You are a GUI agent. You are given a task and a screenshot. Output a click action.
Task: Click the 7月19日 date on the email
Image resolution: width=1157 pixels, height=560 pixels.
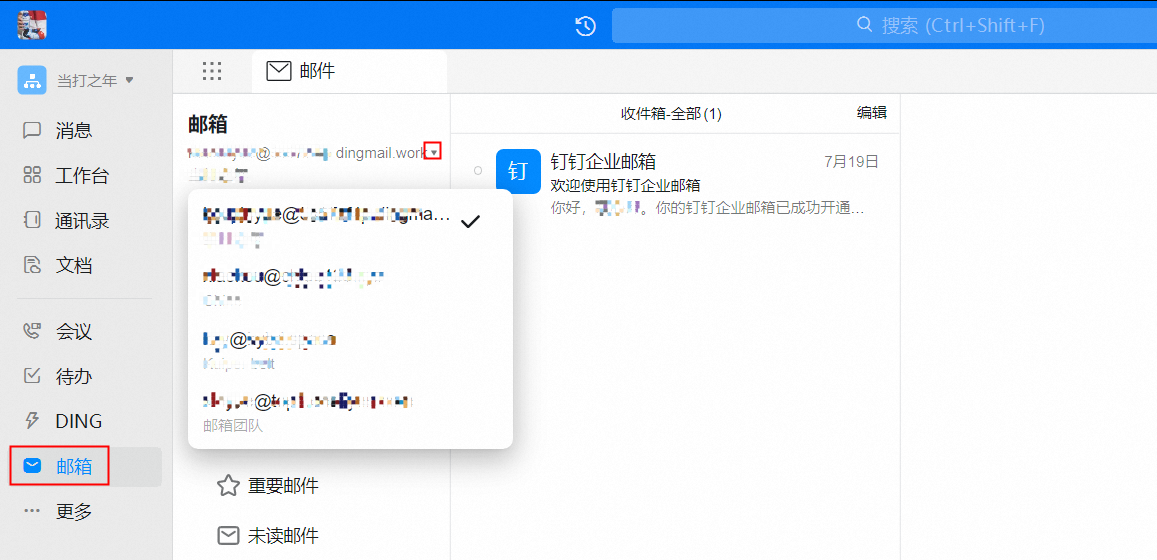pos(852,161)
